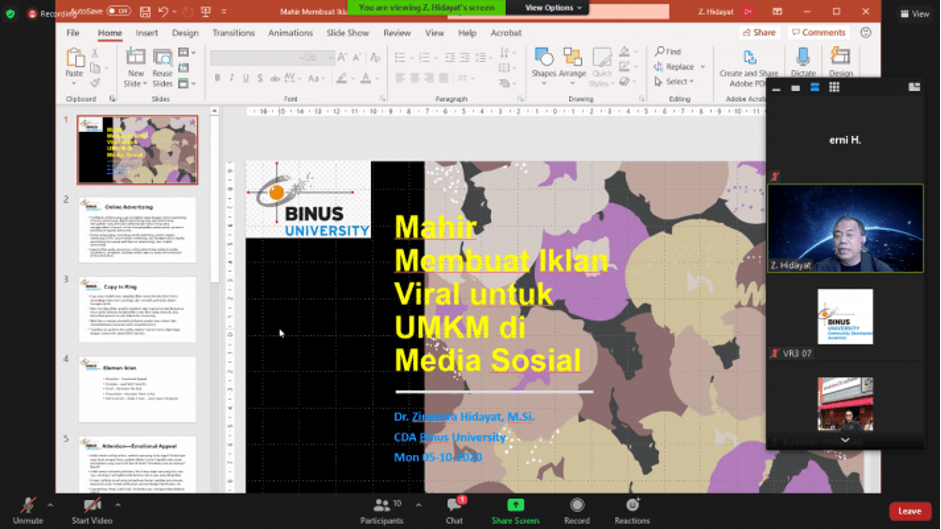This screenshot has height=529, width=941.
Task: Click the Zoom View button
Action: click(x=915, y=13)
